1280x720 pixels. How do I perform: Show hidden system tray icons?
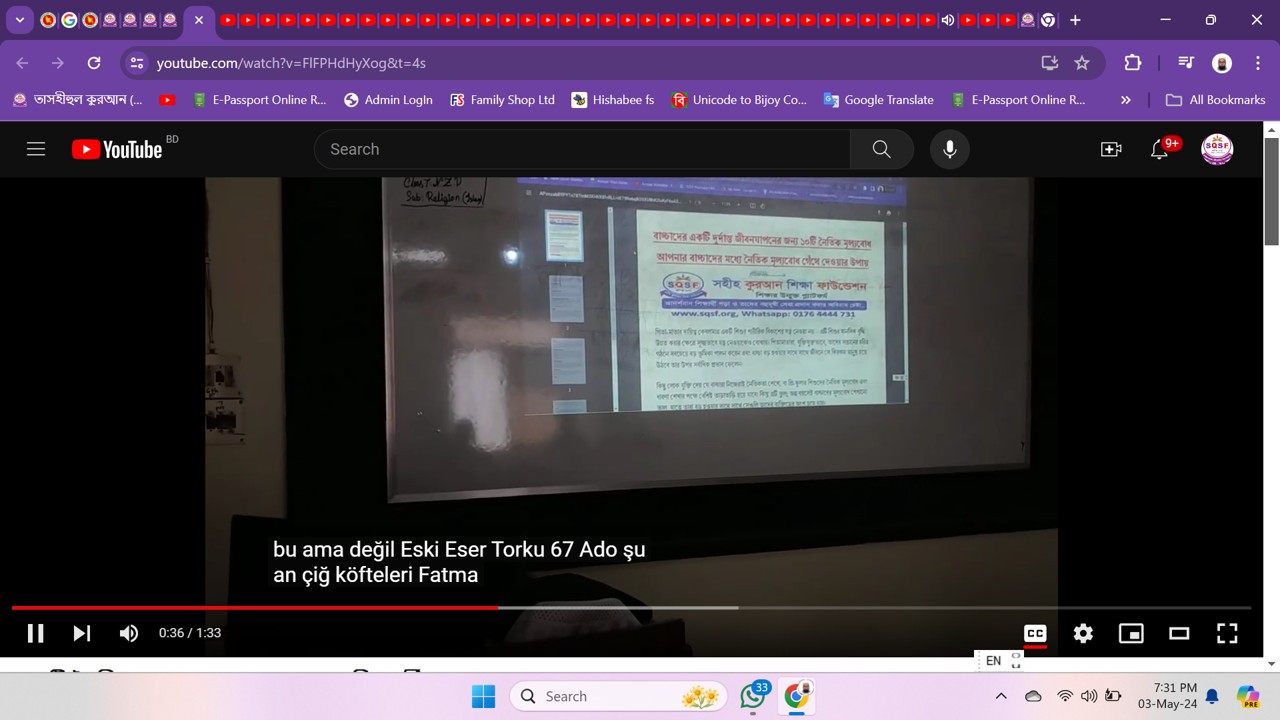pos(1001,696)
